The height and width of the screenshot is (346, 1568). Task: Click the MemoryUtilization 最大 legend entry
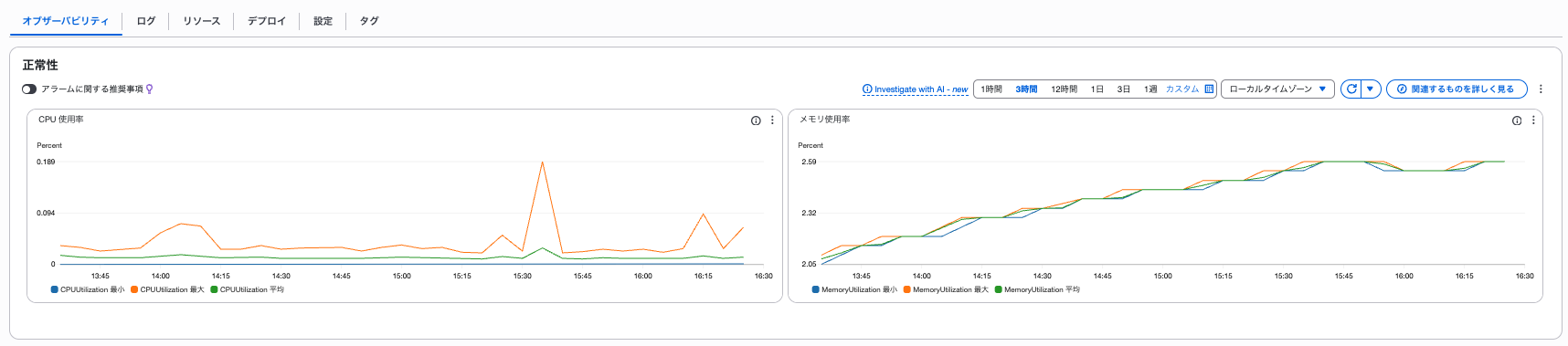pyautogui.click(x=946, y=289)
